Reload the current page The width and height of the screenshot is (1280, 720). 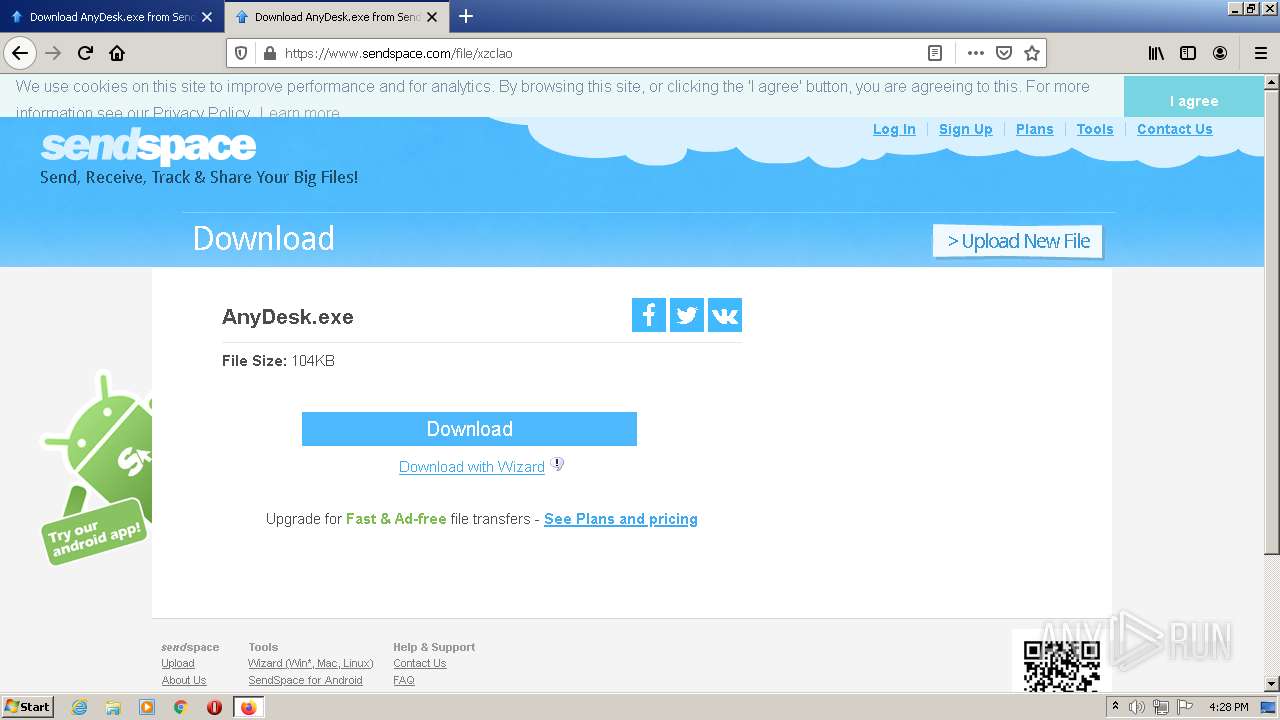point(85,53)
